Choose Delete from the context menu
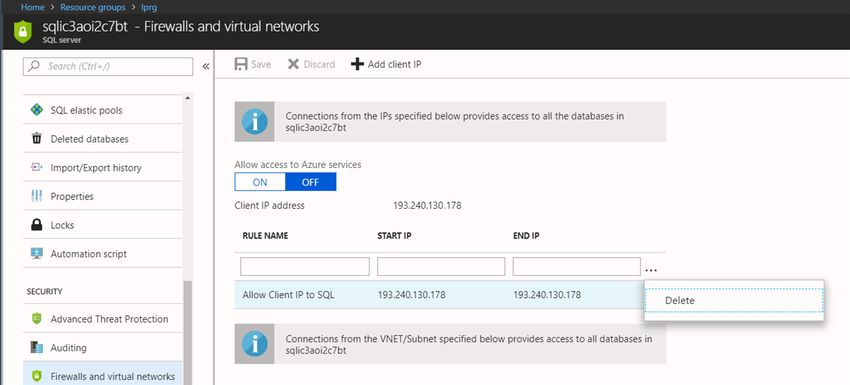The height and width of the screenshot is (385, 850). tap(734, 300)
